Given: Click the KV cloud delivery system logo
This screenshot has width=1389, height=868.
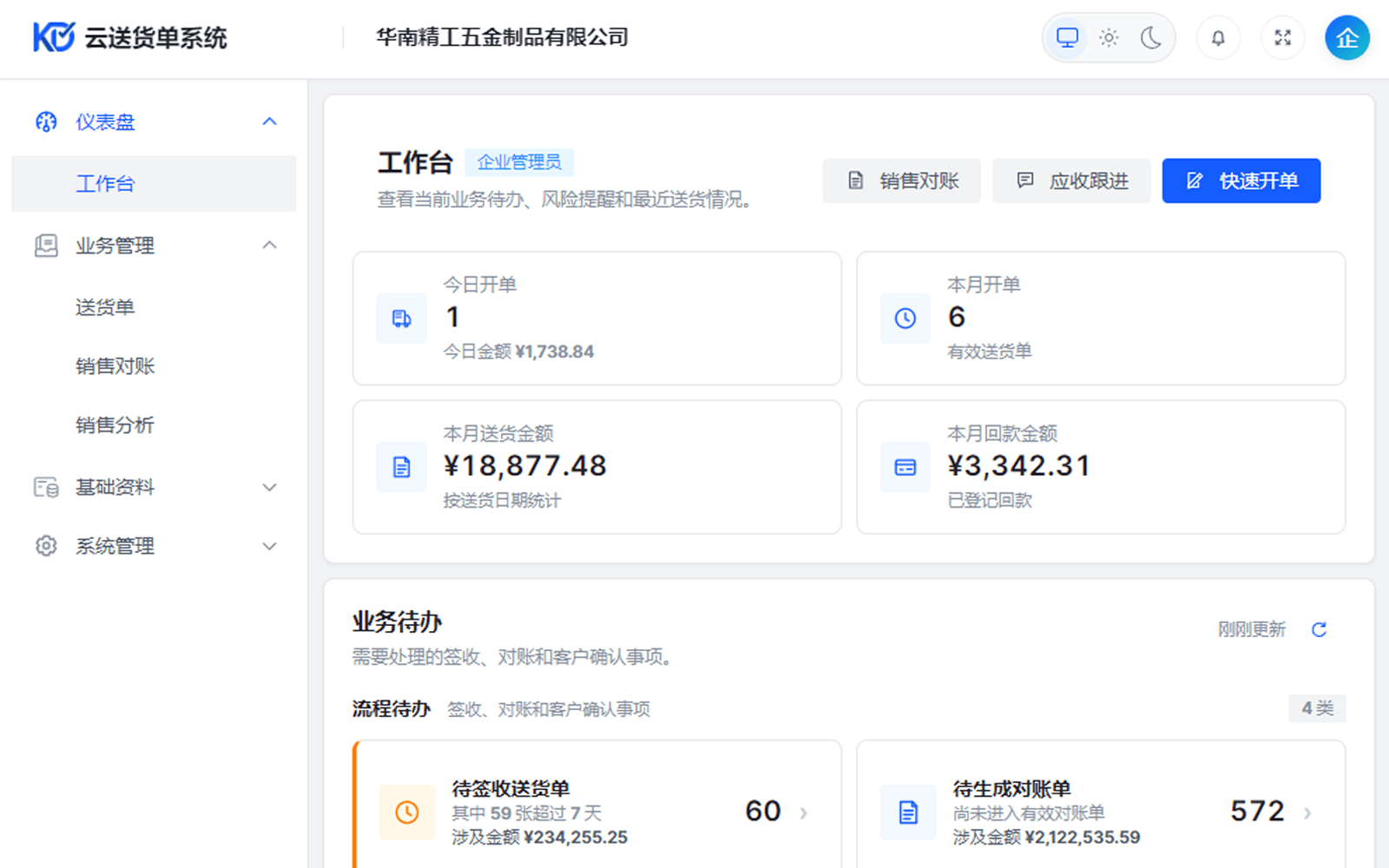Looking at the screenshot, I should tap(130, 37).
